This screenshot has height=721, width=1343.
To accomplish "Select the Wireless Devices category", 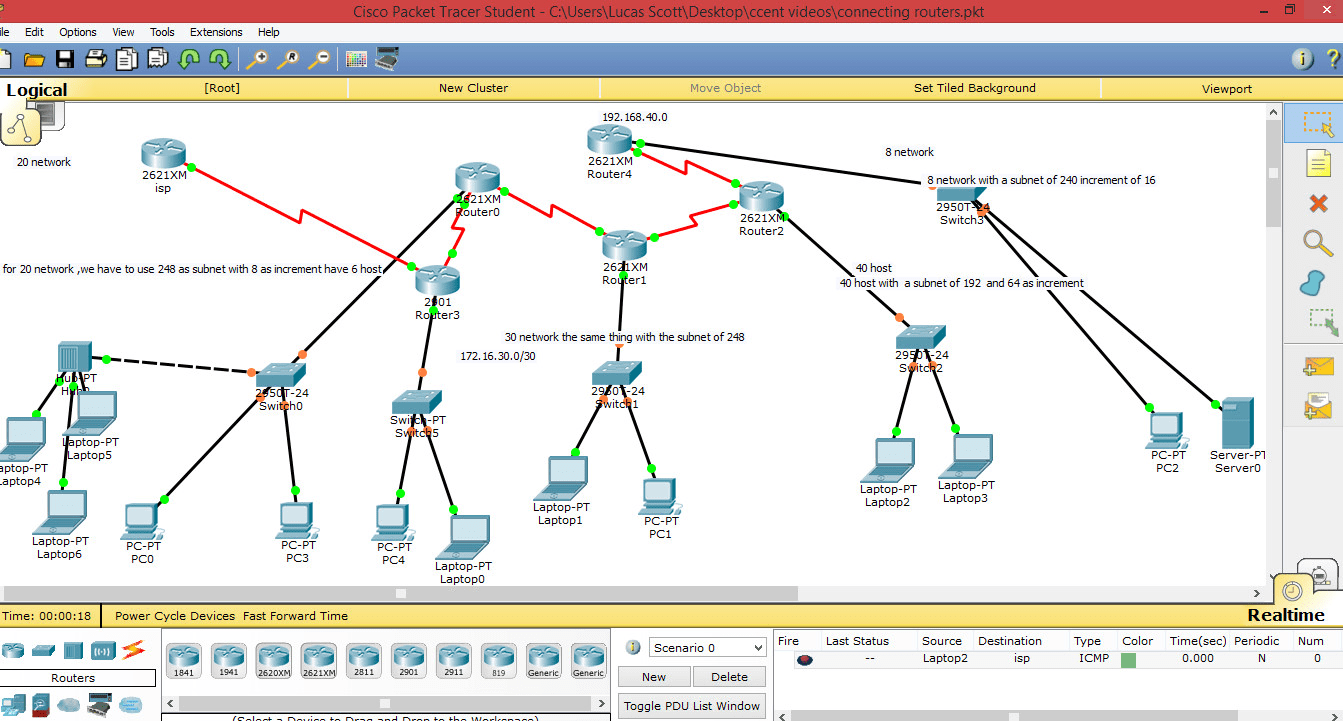I will click(x=103, y=651).
